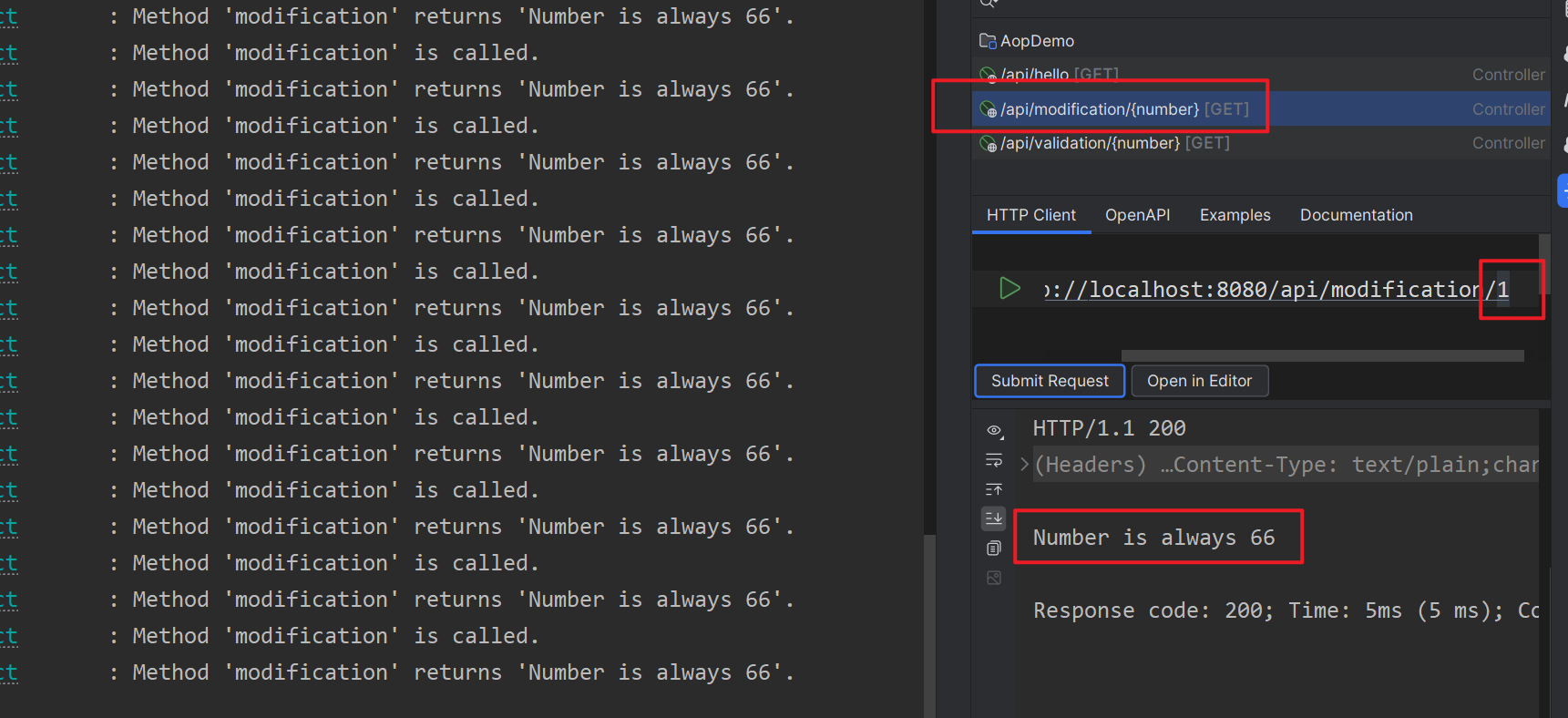Viewport: 1568px width, 718px height.
Task: Click the eye view-as icon in the response toolbar
Action: pyautogui.click(x=994, y=430)
